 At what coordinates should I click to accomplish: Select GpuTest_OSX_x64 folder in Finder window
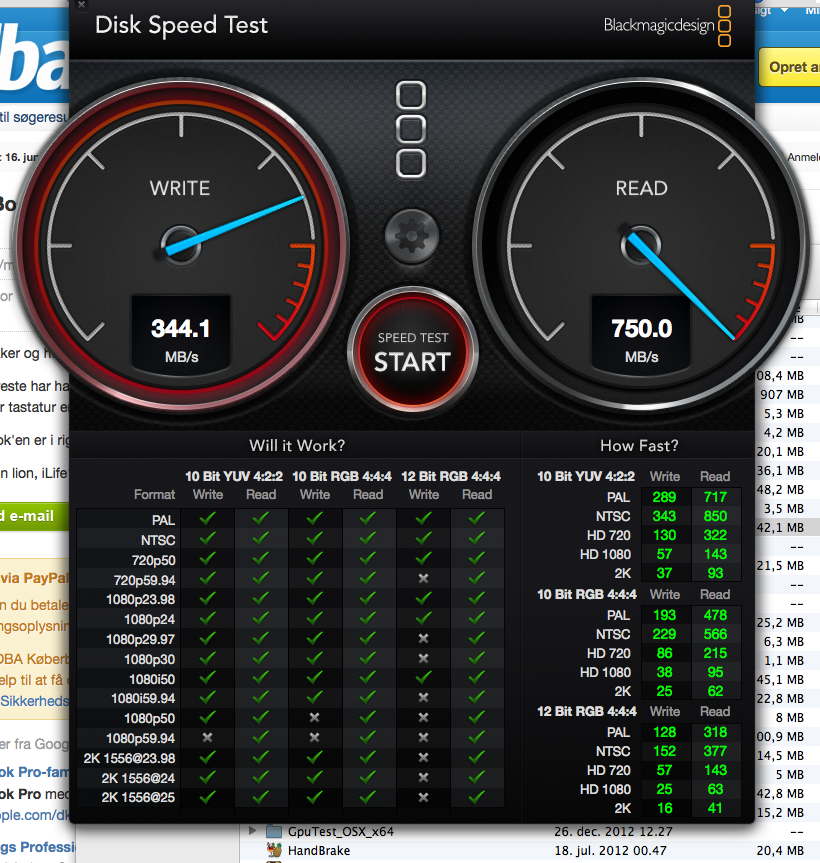(x=341, y=832)
